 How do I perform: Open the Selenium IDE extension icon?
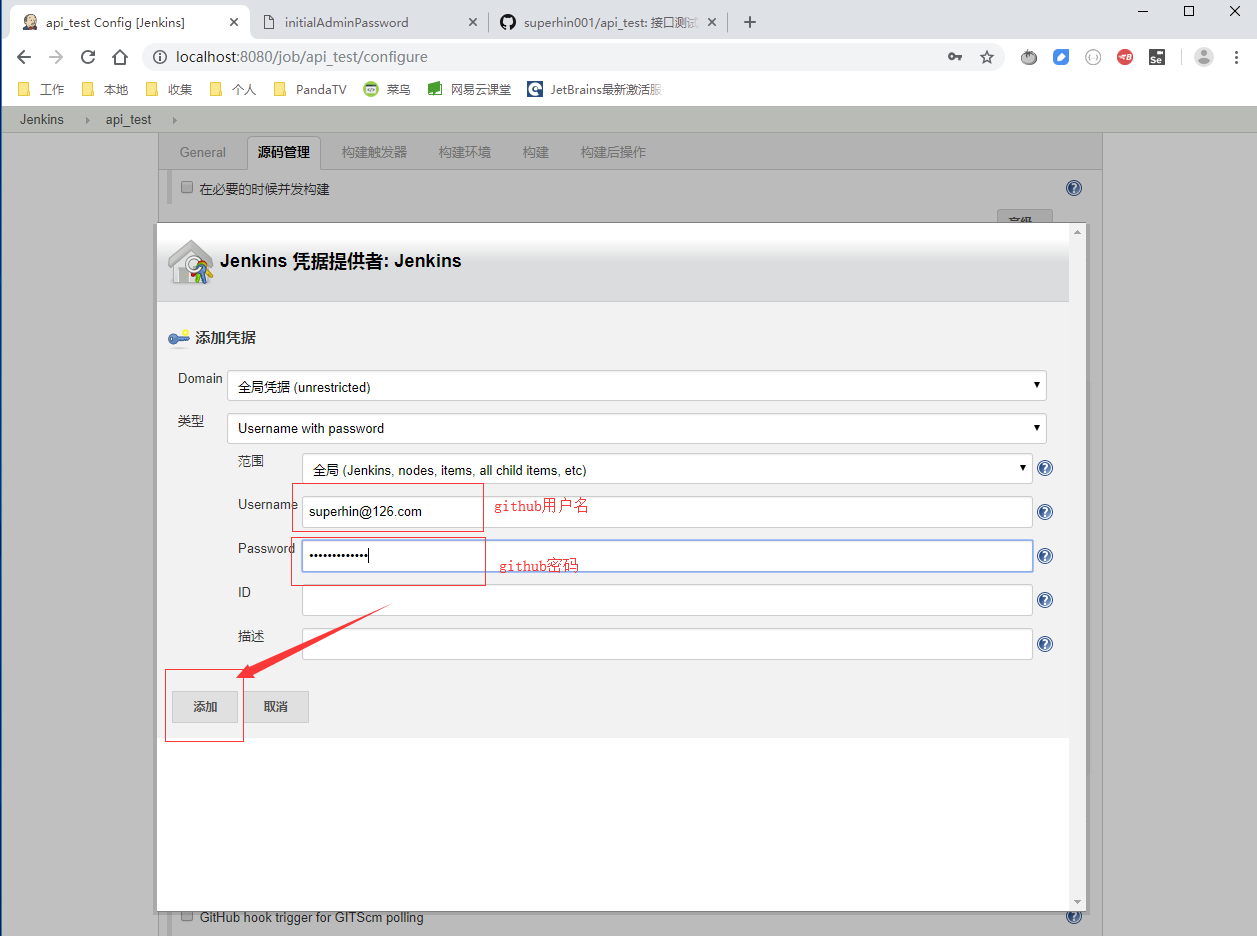point(1157,57)
